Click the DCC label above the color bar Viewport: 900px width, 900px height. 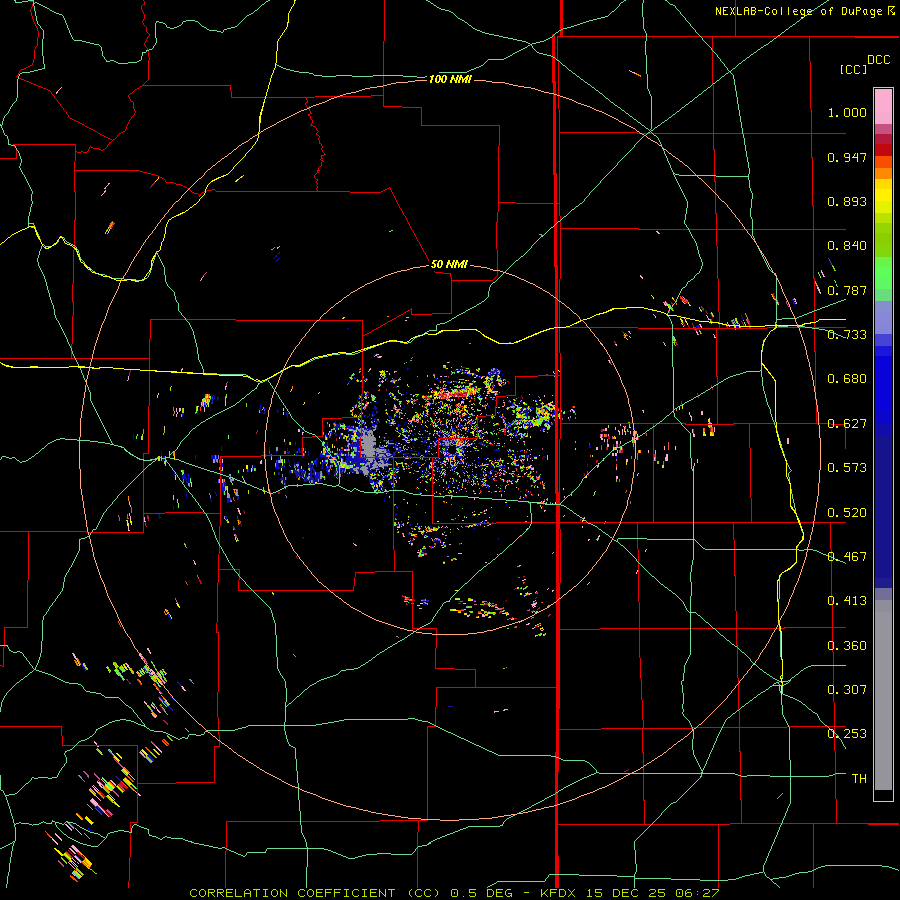pyautogui.click(x=878, y=60)
